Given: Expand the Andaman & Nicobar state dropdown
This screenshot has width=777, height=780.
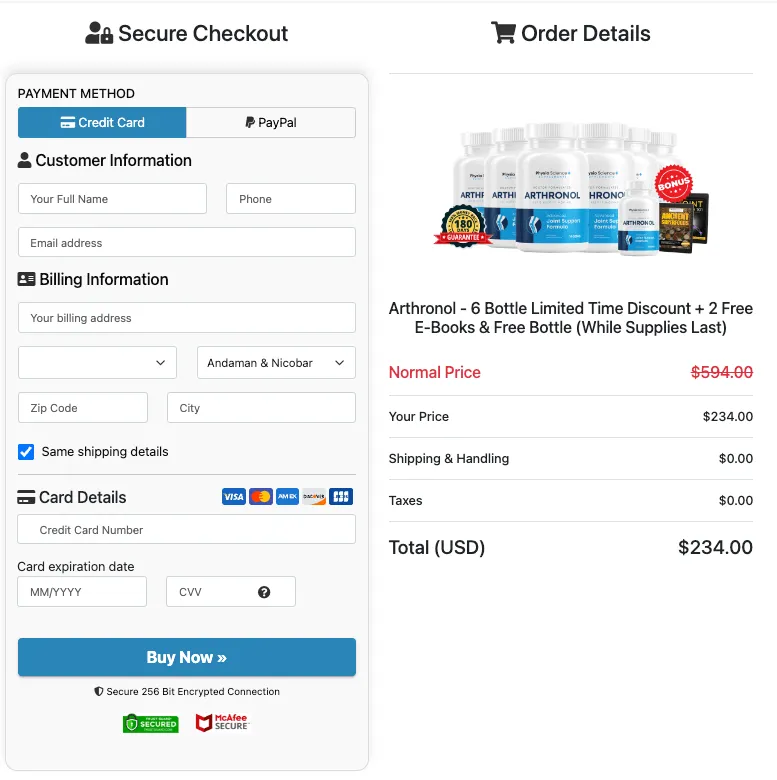Looking at the screenshot, I should pyautogui.click(x=276, y=363).
